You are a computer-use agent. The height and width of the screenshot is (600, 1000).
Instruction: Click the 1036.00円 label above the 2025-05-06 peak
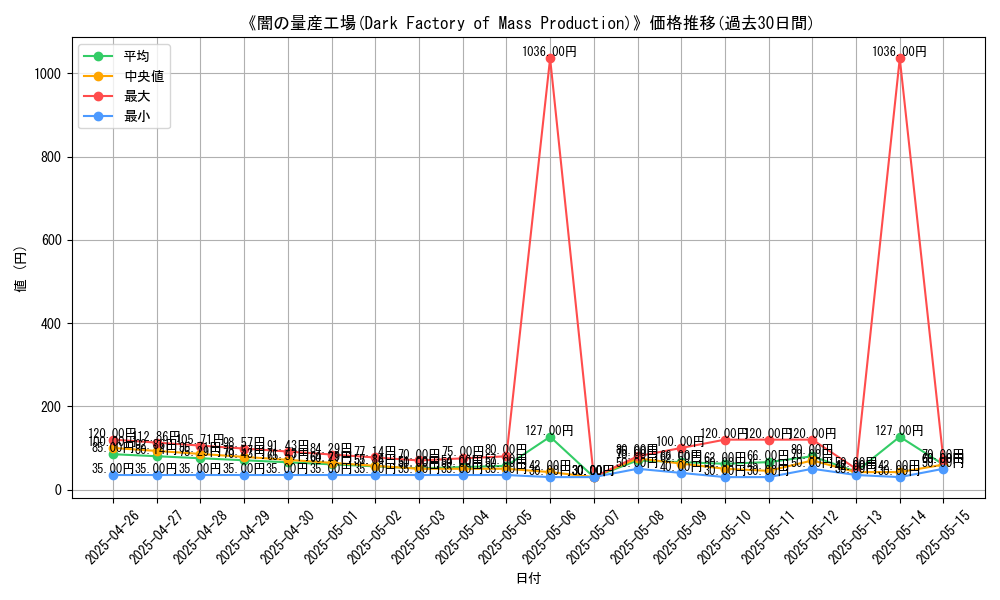550,52
